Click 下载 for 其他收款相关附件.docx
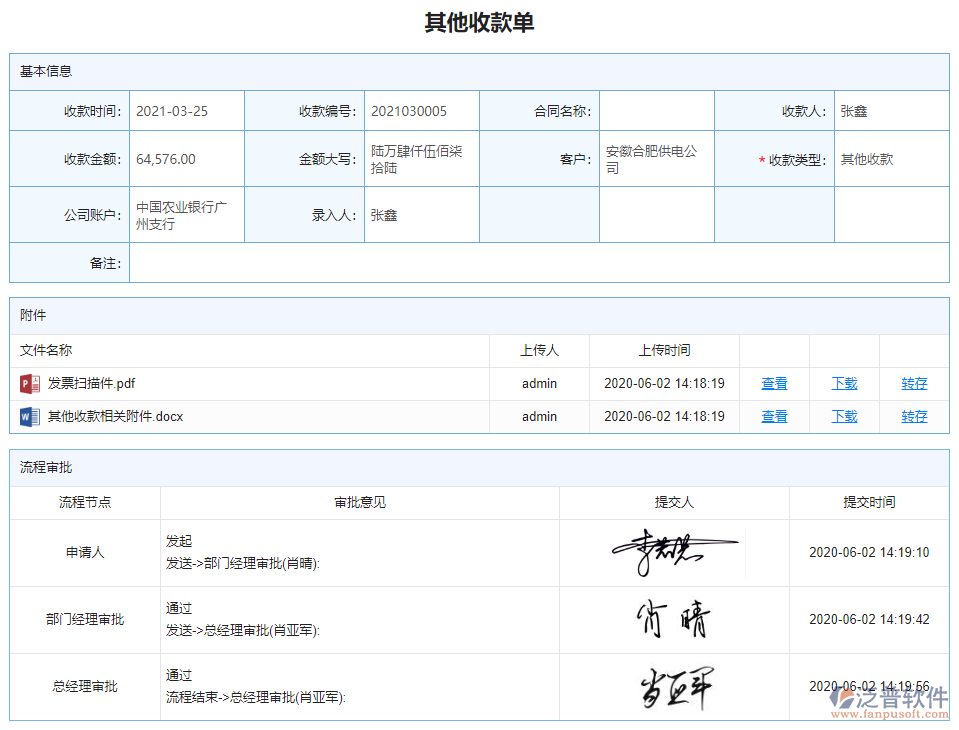Screen dimensions: 959x730 (x=843, y=417)
